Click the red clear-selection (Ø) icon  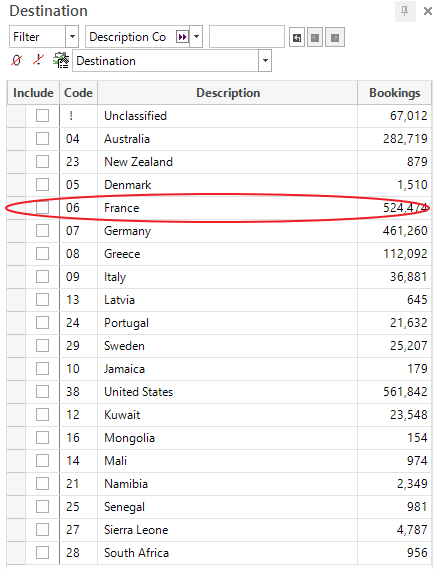coord(16,60)
